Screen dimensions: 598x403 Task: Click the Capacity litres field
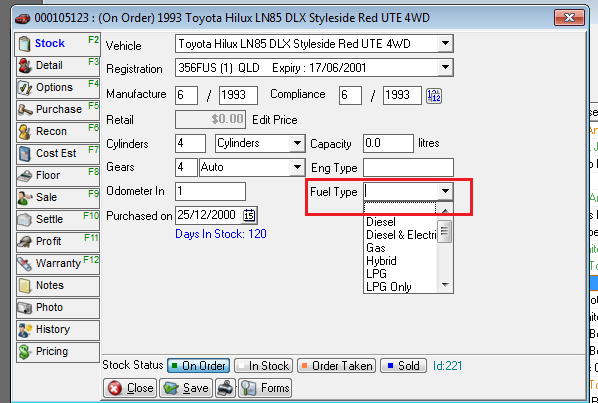388,144
